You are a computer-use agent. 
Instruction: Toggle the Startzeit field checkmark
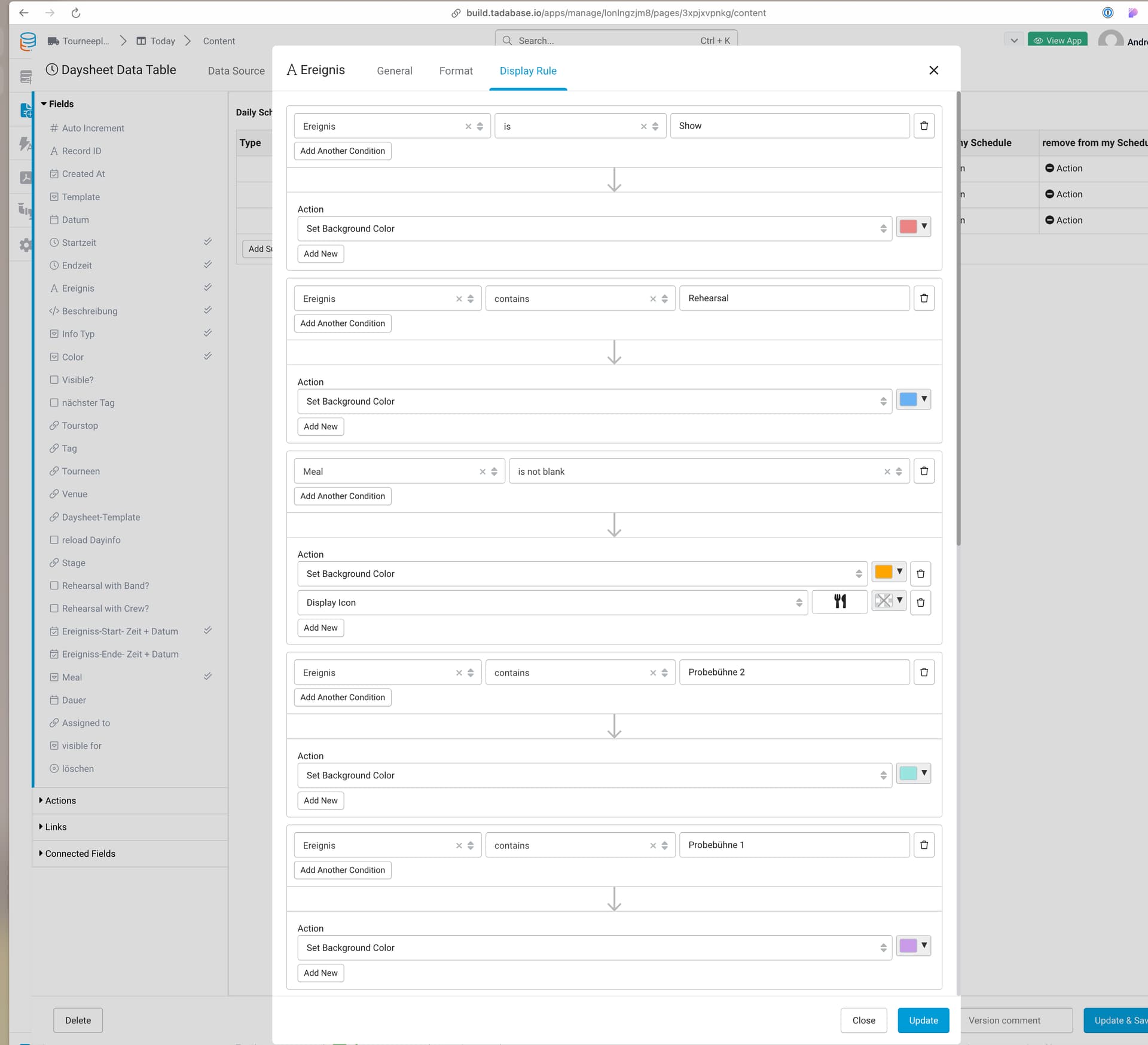tap(207, 242)
